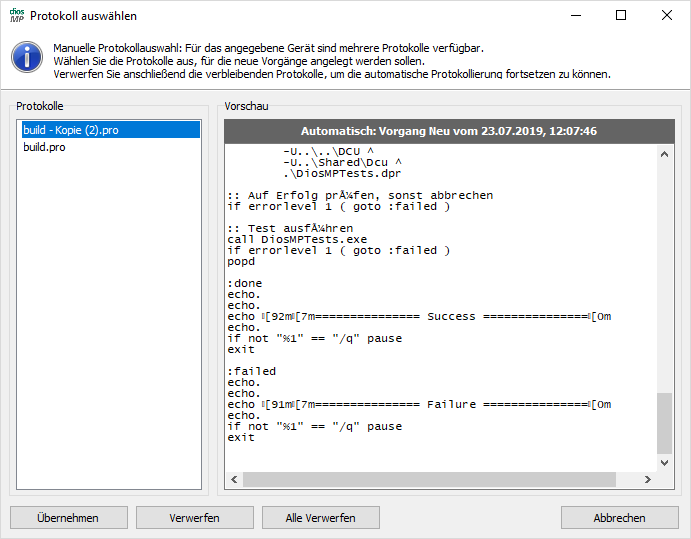Click the preview header Automatisch: Vorgang Neu
Viewport: 691px width, 539px height.
click(x=449, y=131)
